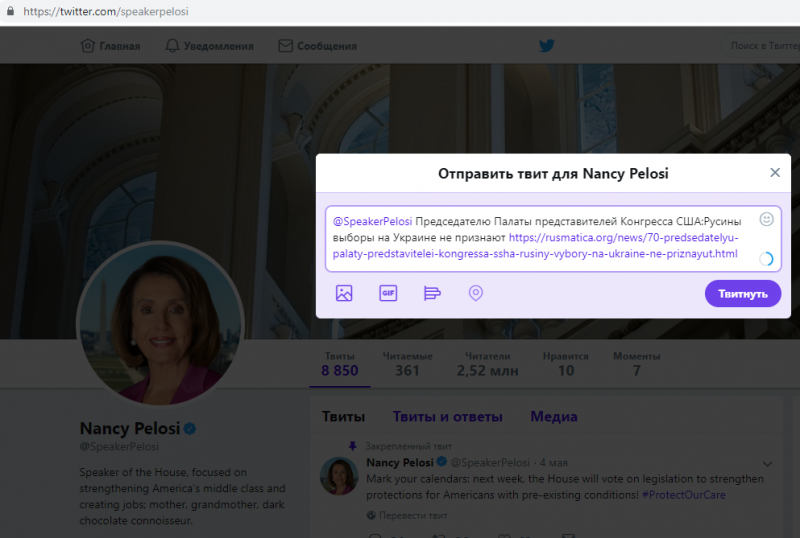The height and width of the screenshot is (538, 800).
Task: Open Сообщения messages
Action: point(317,46)
